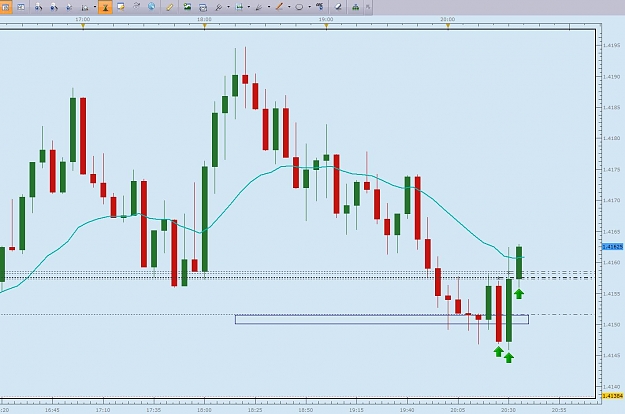Select the ellipse shape drawing tool

299,7
